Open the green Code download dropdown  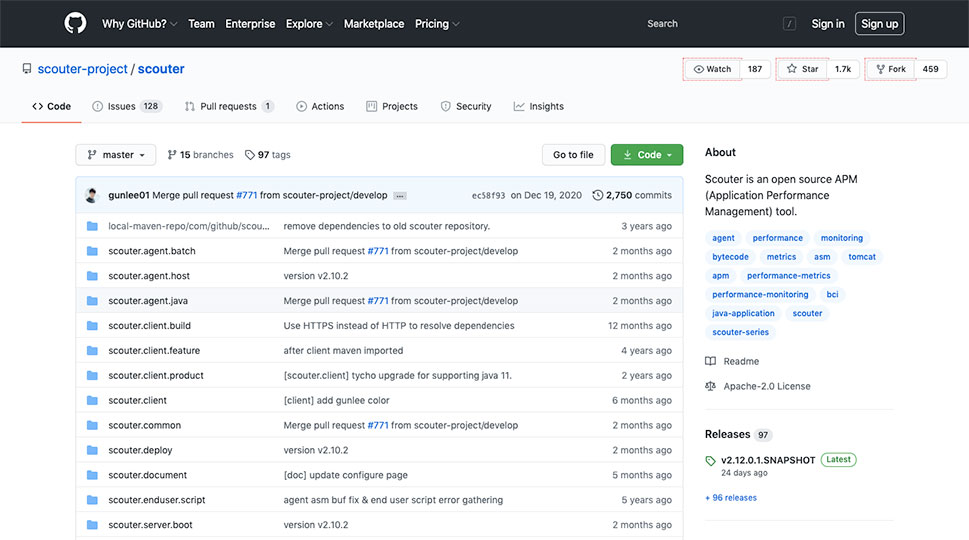tap(646, 154)
